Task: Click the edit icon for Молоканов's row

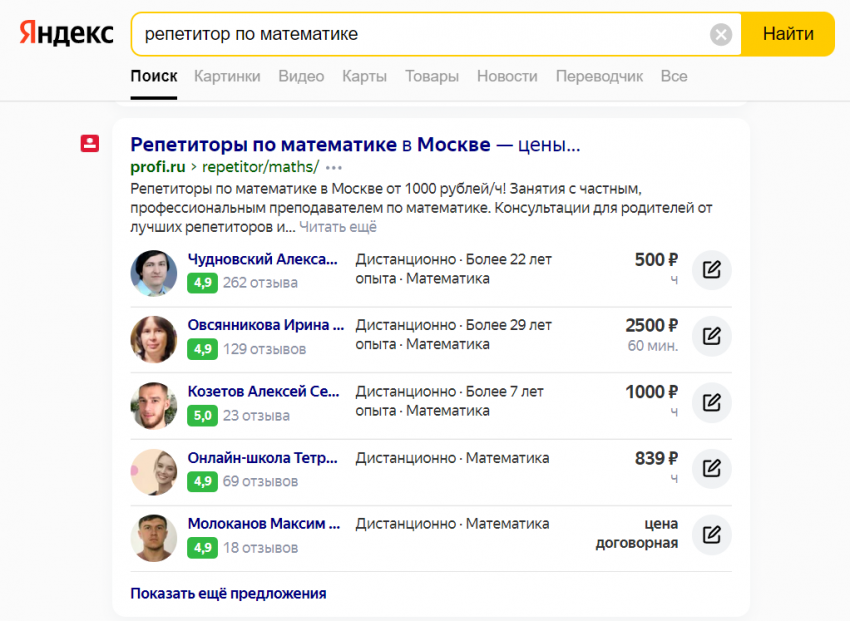Action: [x=712, y=535]
